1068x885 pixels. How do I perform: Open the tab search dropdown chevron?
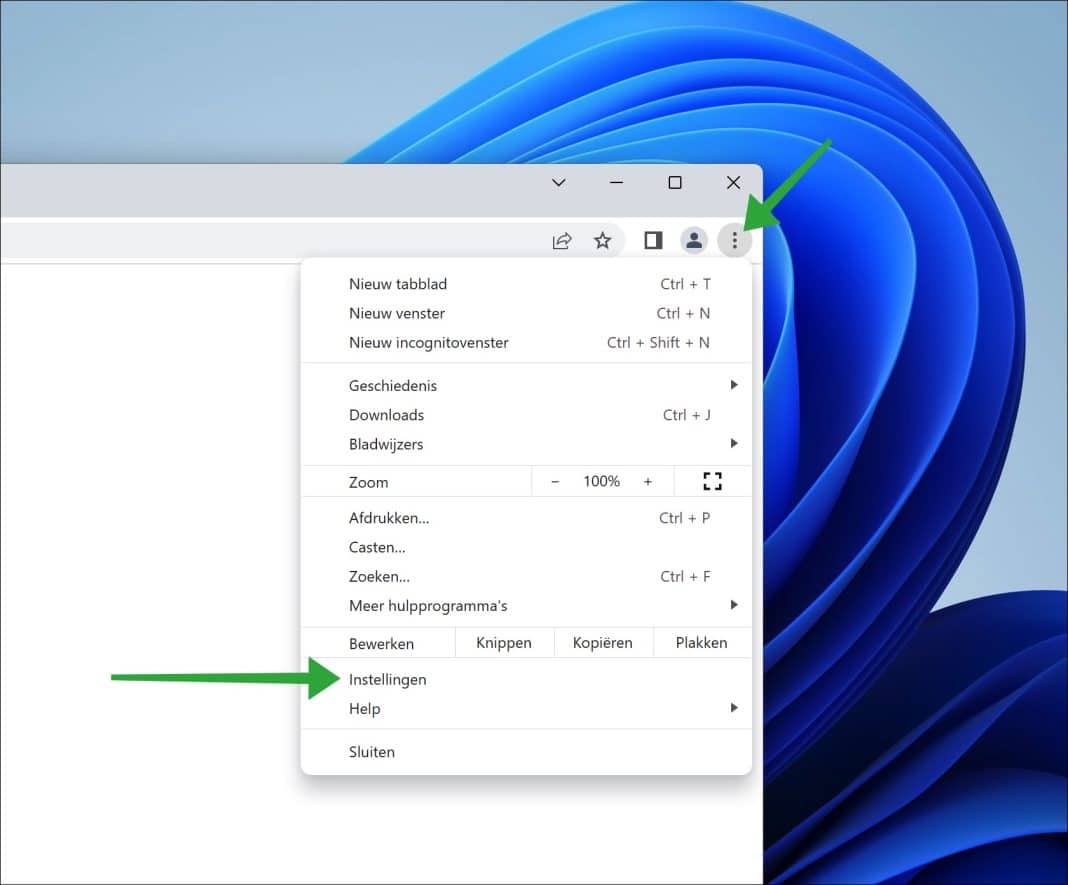click(558, 182)
